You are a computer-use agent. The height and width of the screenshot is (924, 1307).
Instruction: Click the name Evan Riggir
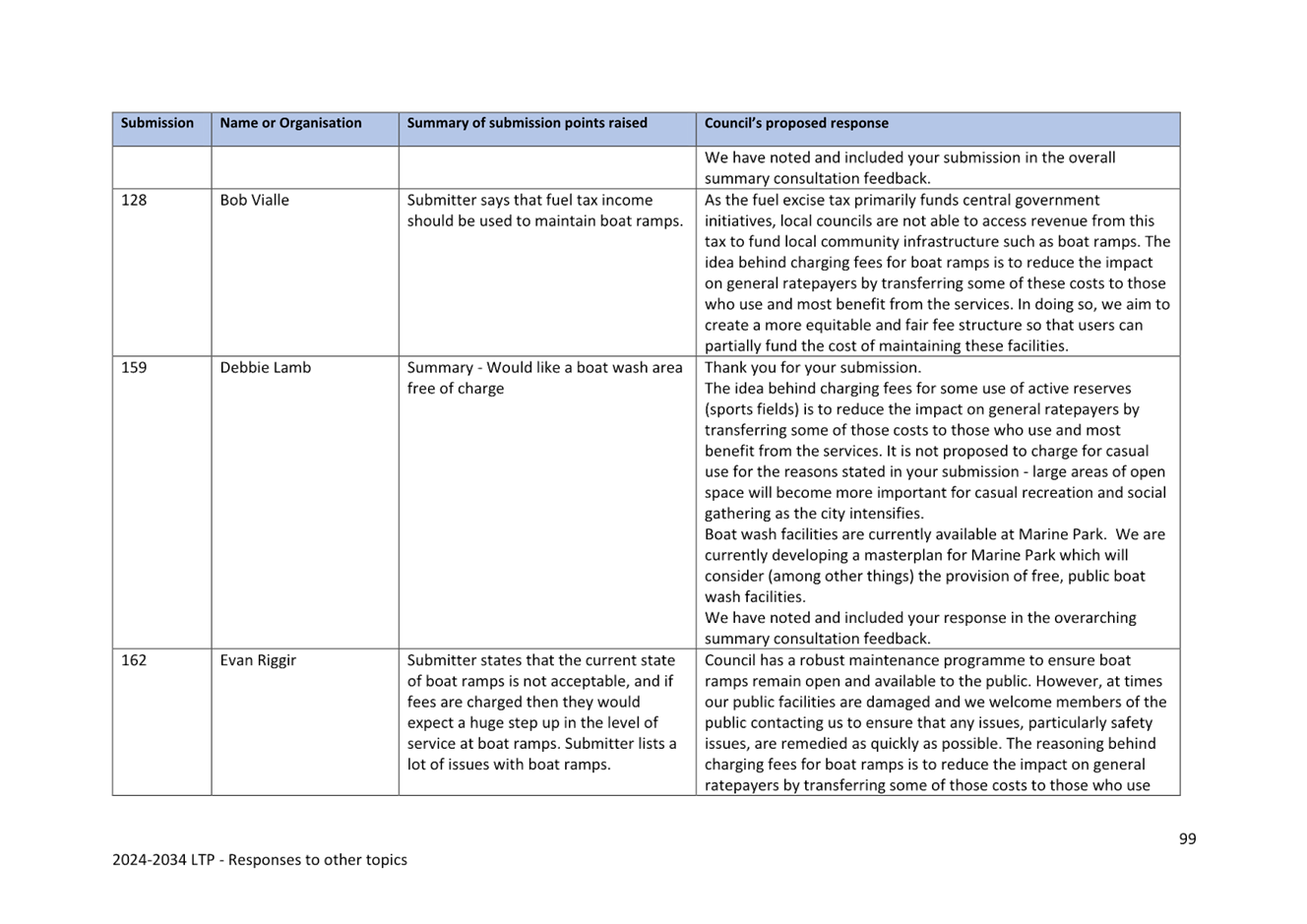[258, 660]
